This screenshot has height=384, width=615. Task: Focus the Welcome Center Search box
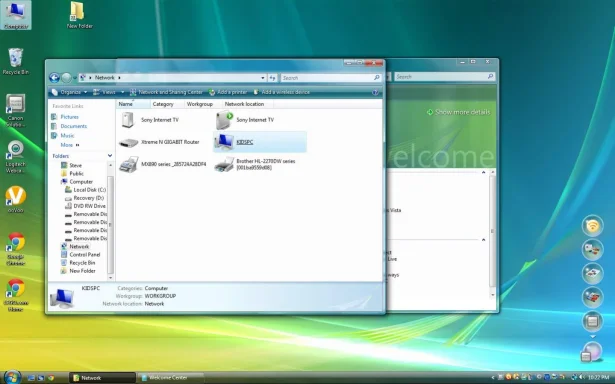click(x=444, y=76)
